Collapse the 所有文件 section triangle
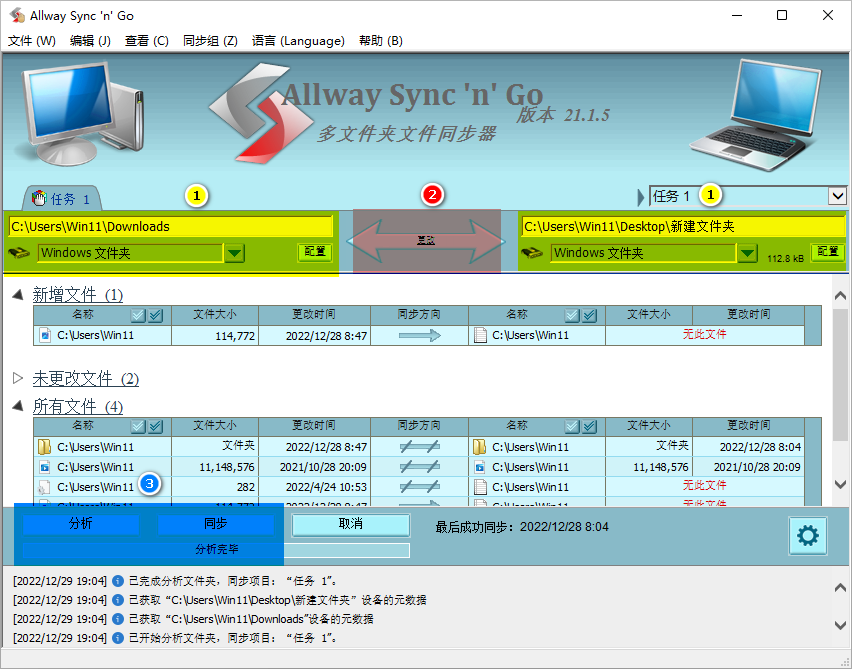The height and width of the screenshot is (669, 852). tap(17, 405)
